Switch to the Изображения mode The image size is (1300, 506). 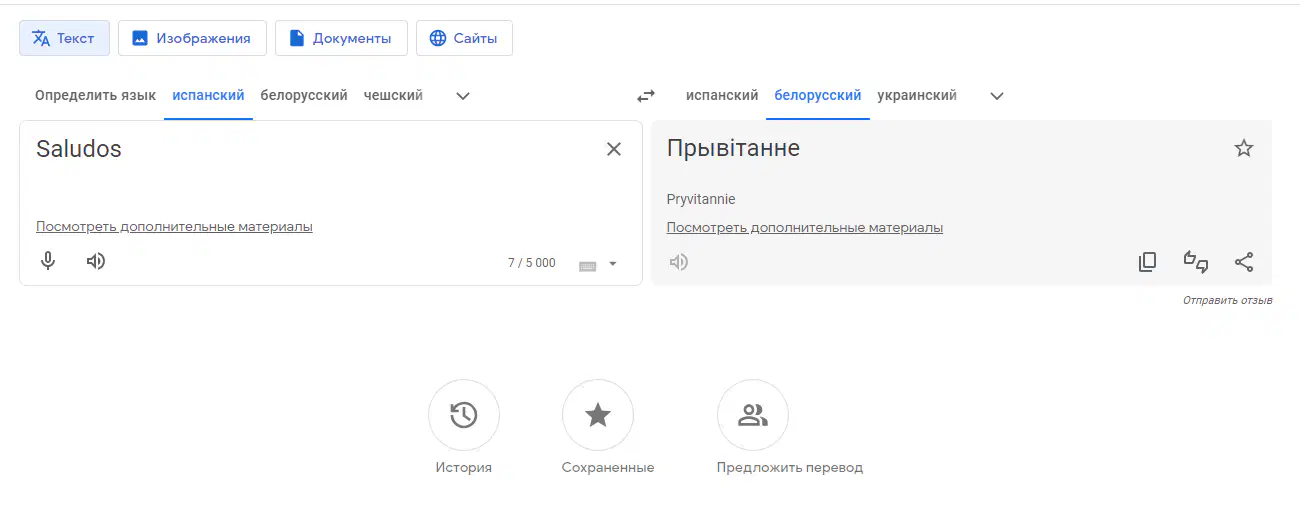point(192,38)
